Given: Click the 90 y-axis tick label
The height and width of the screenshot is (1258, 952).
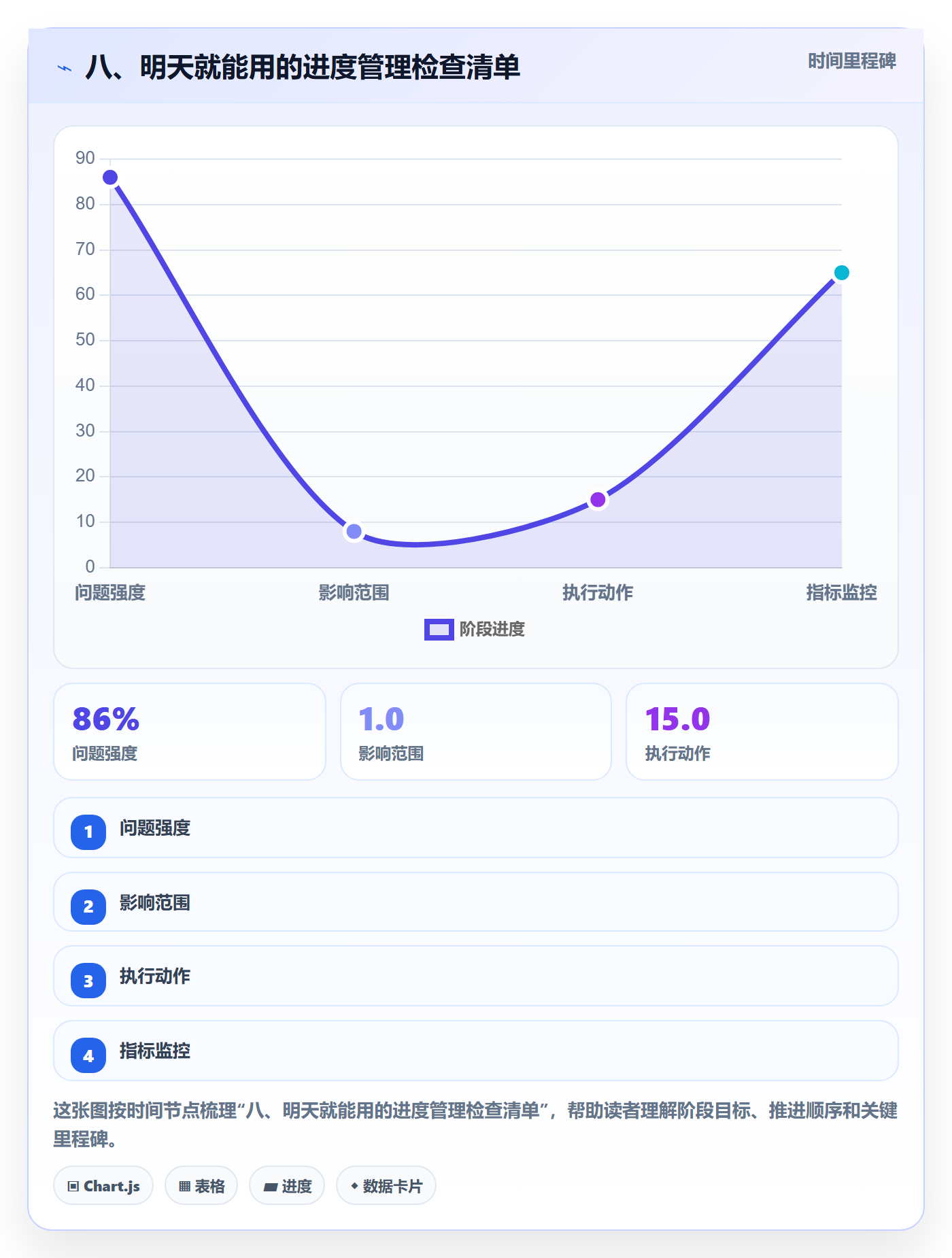Looking at the screenshot, I should coord(85,158).
